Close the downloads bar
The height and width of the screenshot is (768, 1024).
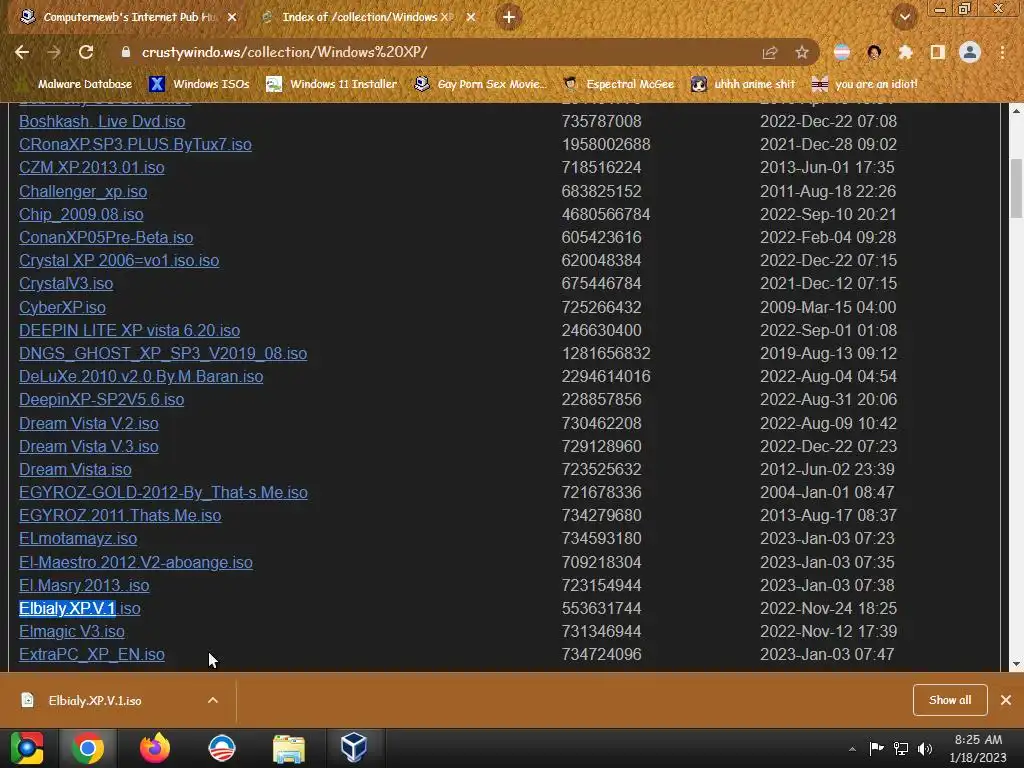pos(1006,700)
